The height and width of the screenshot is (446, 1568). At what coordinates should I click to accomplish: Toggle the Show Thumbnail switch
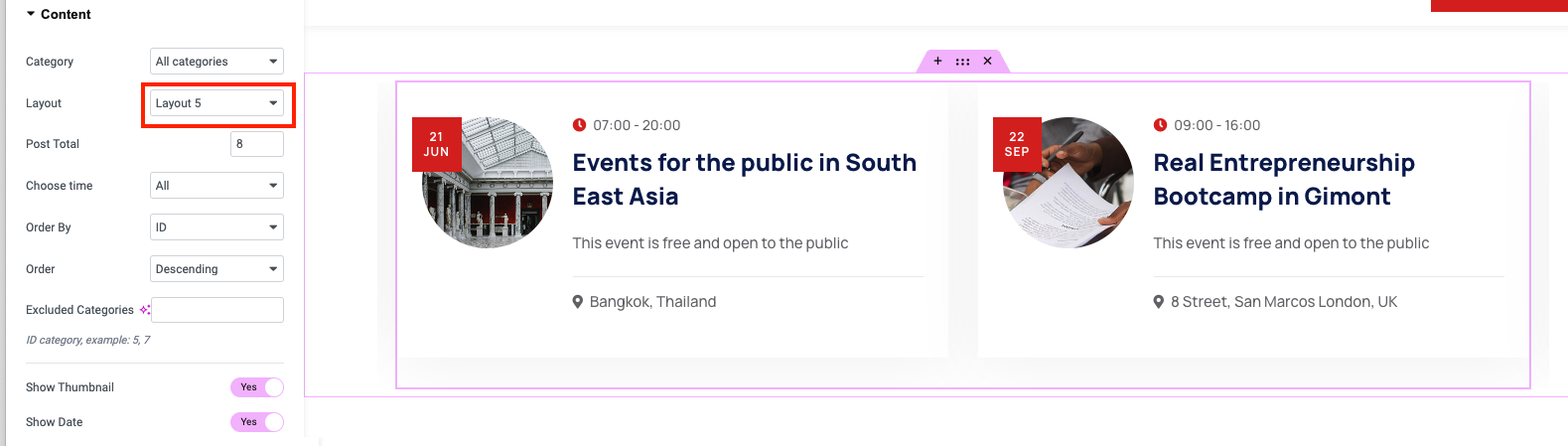(257, 387)
